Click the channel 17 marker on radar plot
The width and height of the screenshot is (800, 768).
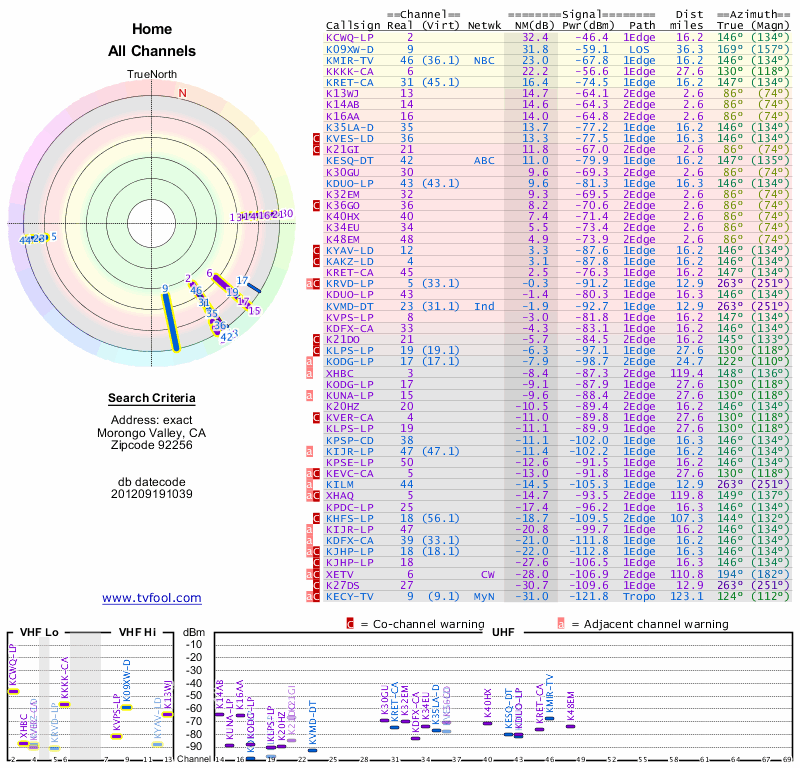tap(253, 288)
